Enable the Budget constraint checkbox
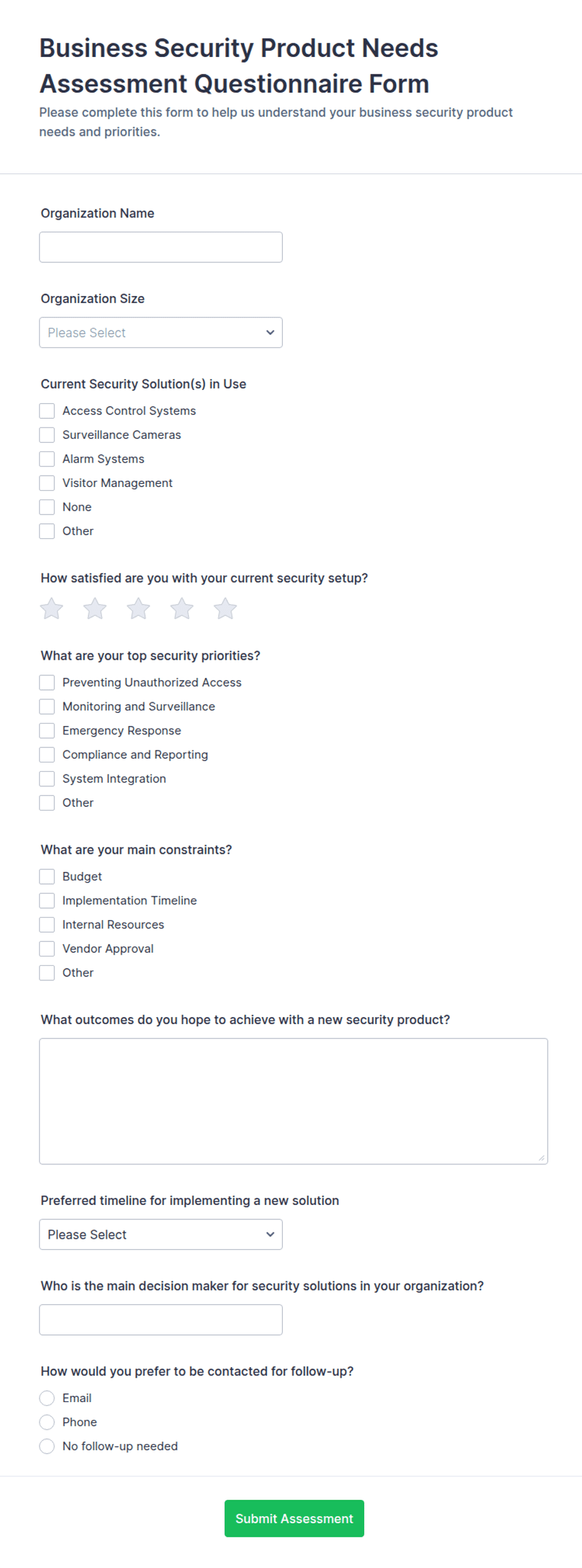582x1568 pixels. point(47,876)
